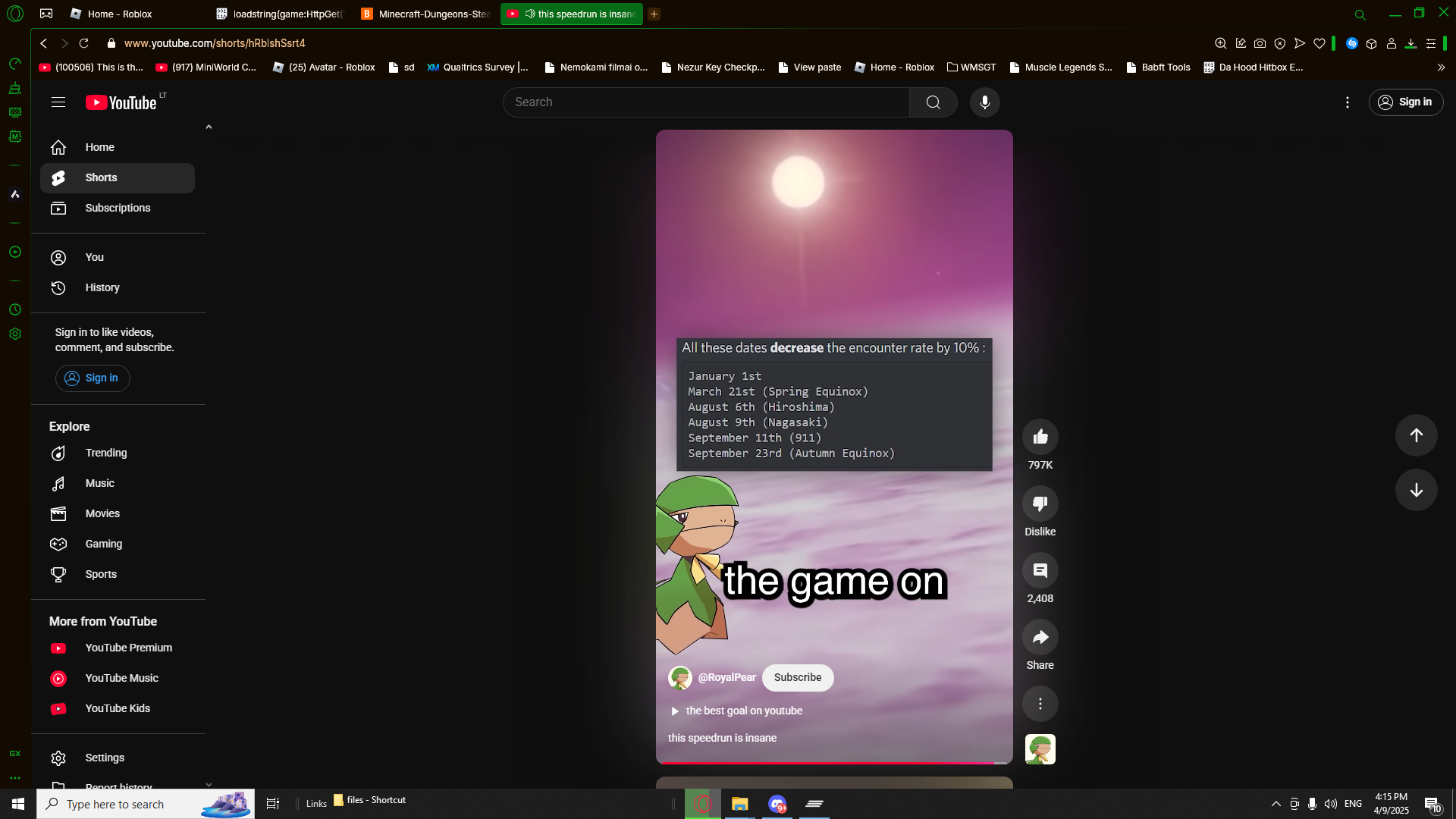Open Gaming under Explore
1456x819 pixels.
[118, 544]
